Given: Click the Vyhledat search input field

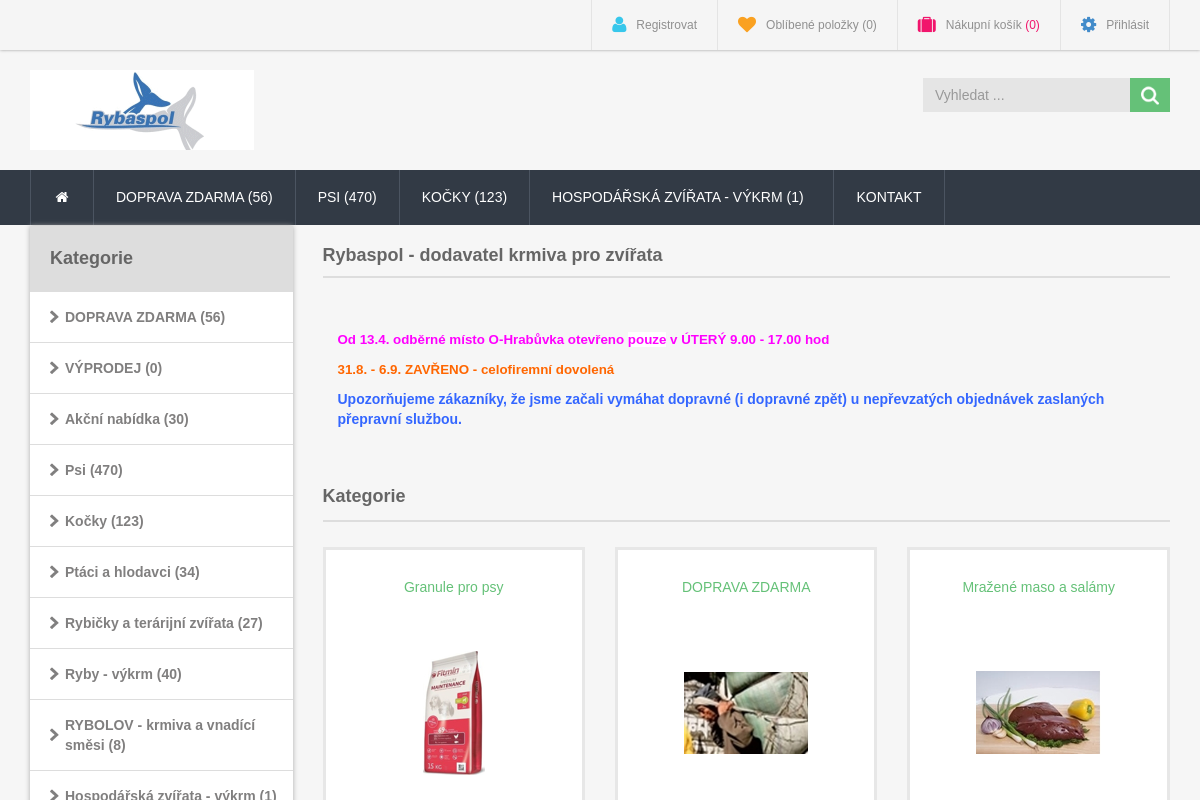Looking at the screenshot, I should [1026, 95].
